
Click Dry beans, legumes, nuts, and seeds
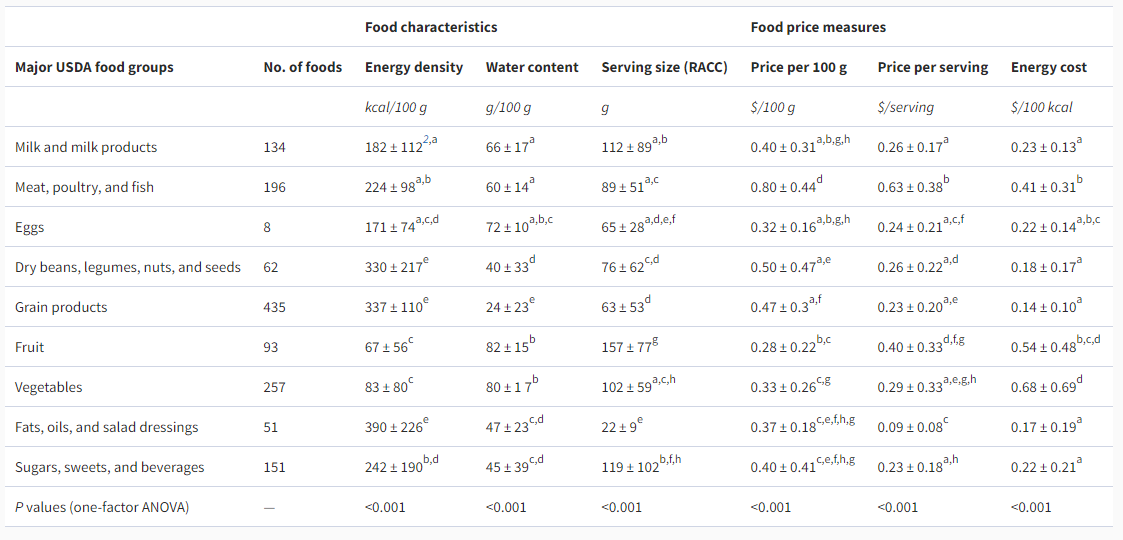(x=127, y=267)
